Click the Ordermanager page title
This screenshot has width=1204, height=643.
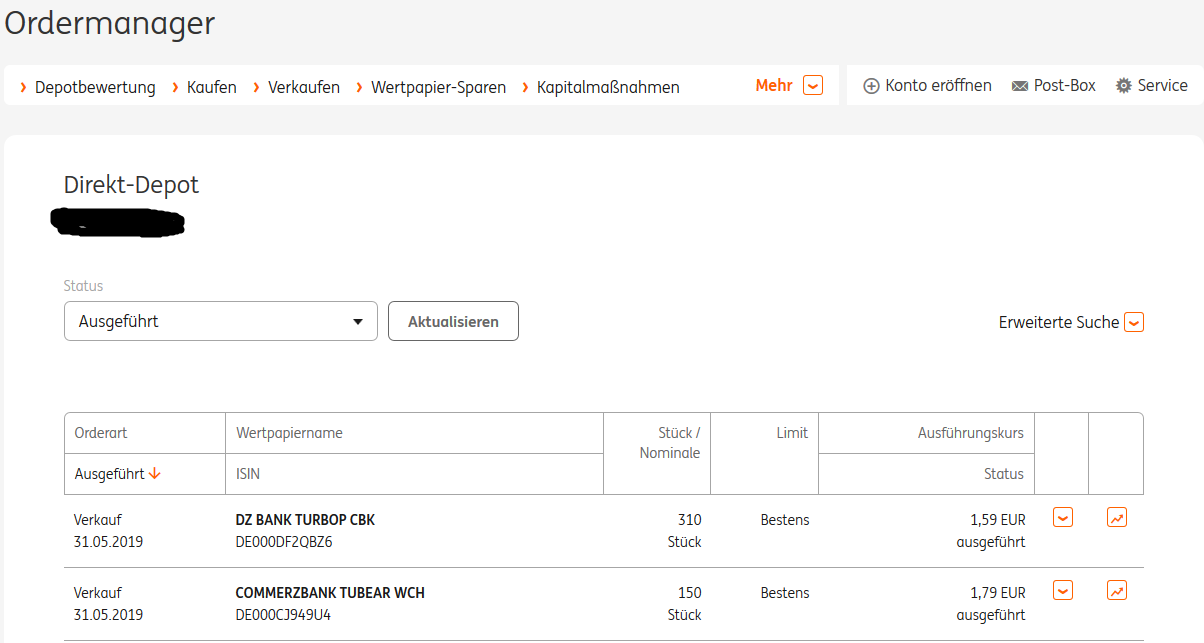click(110, 22)
